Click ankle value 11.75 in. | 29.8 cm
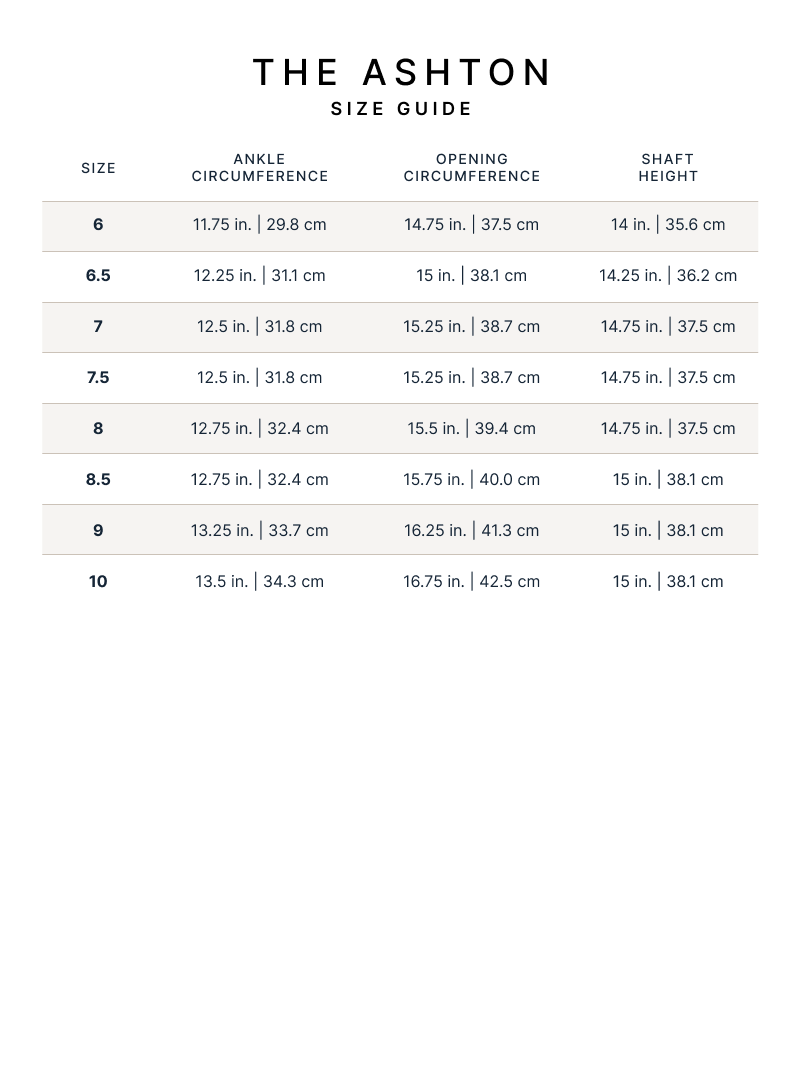The height and width of the screenshot is (1068, 801). pyautogui.click(x=260, y=225)
